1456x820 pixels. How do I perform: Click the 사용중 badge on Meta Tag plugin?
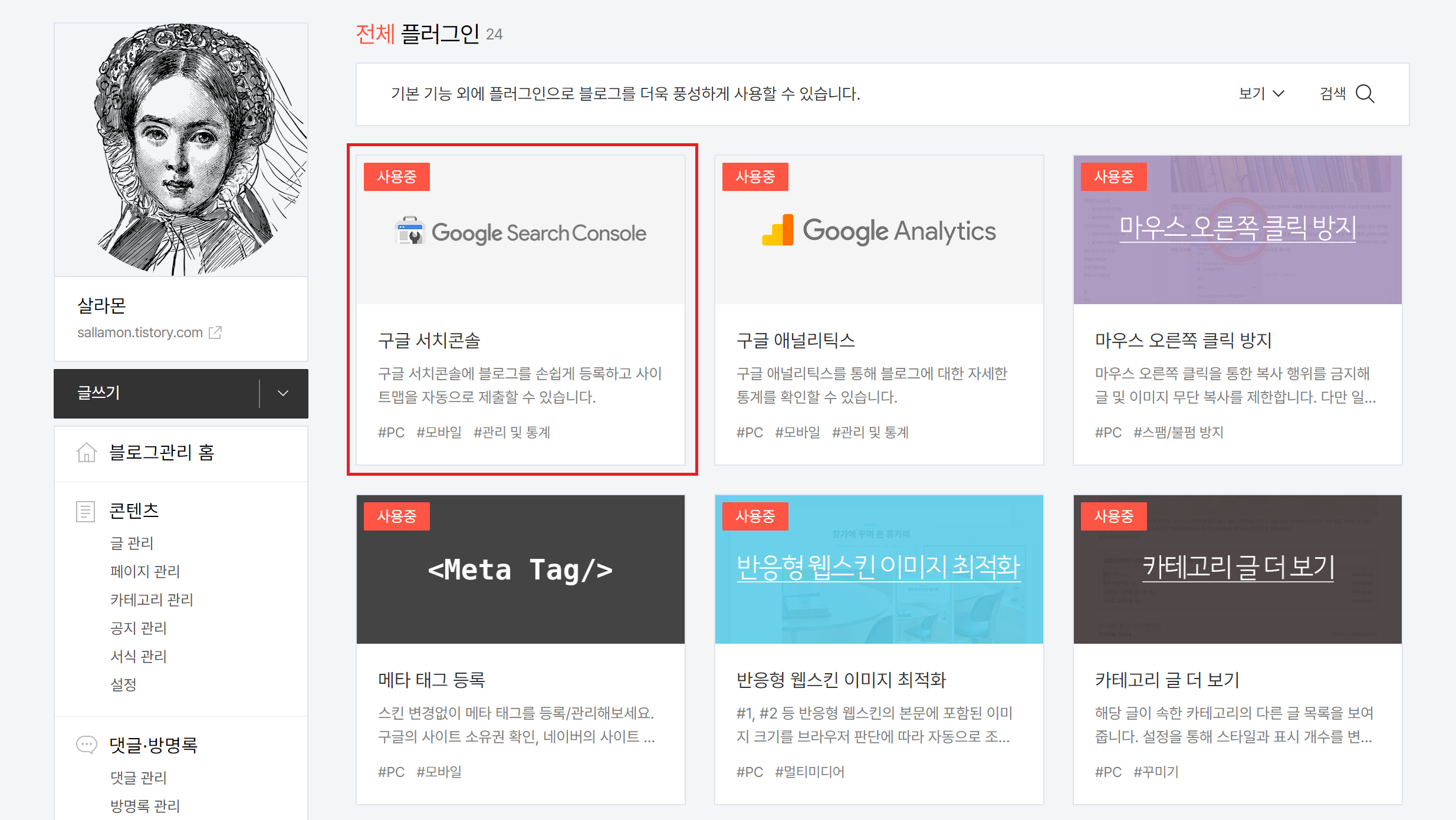(396, 516)
